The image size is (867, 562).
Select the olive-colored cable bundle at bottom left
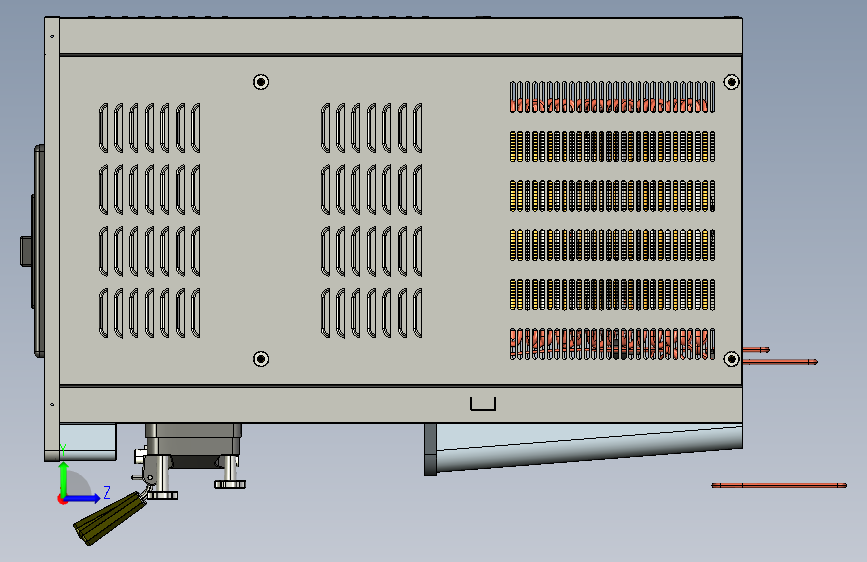click(109, 519)
